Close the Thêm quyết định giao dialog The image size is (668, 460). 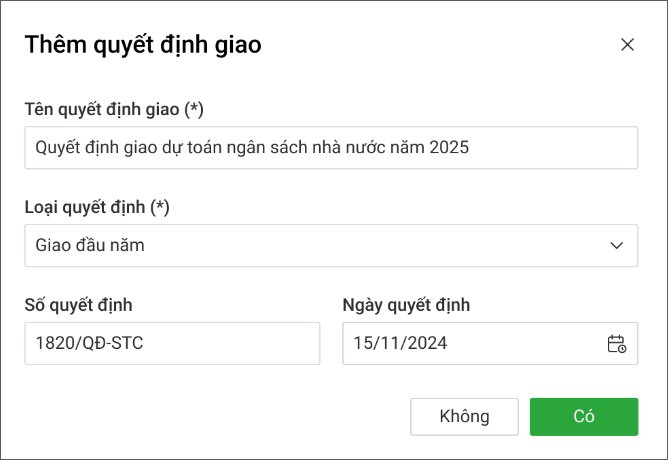[627, 44]
